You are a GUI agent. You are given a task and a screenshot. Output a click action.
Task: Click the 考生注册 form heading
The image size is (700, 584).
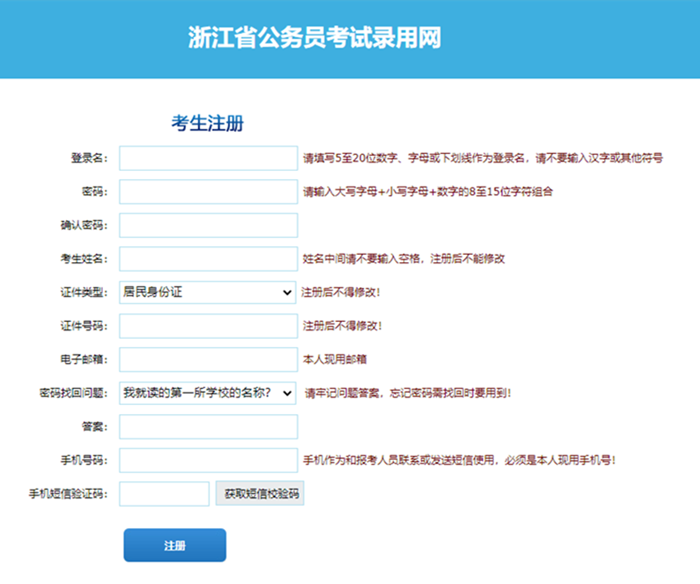(x=207, y=123)
